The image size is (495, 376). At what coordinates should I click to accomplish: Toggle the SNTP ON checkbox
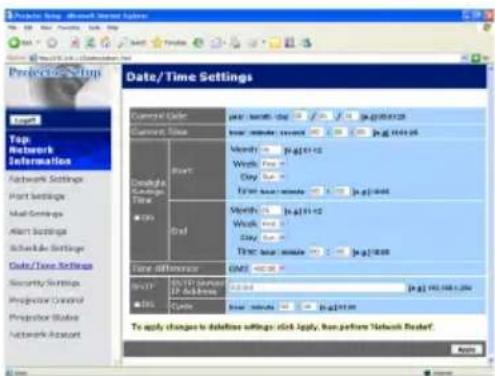tap(137, 304)
